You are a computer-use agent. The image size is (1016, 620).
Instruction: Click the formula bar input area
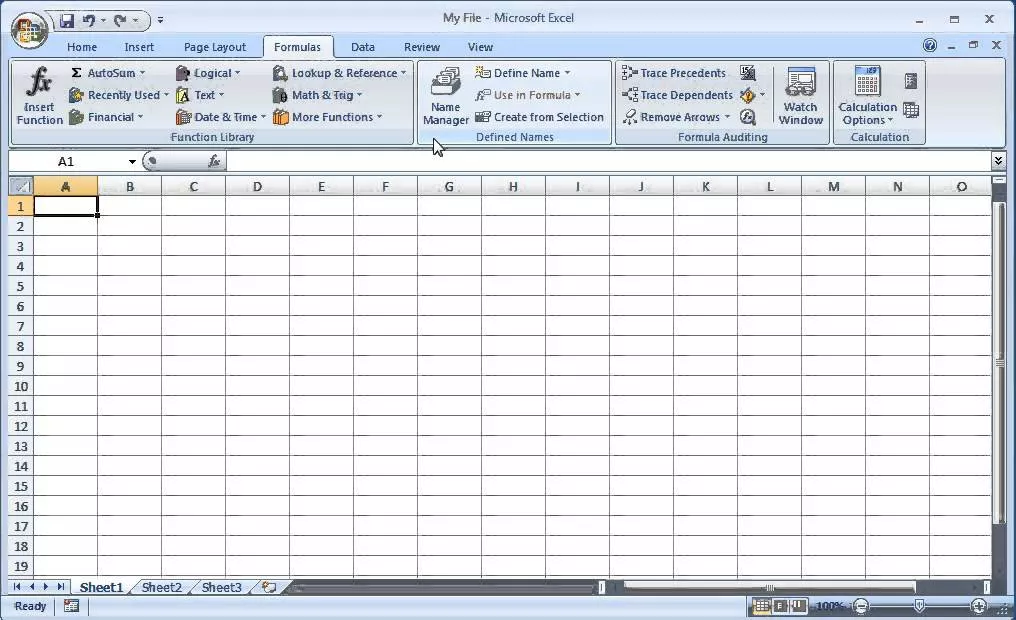click(x=608, y=161)
